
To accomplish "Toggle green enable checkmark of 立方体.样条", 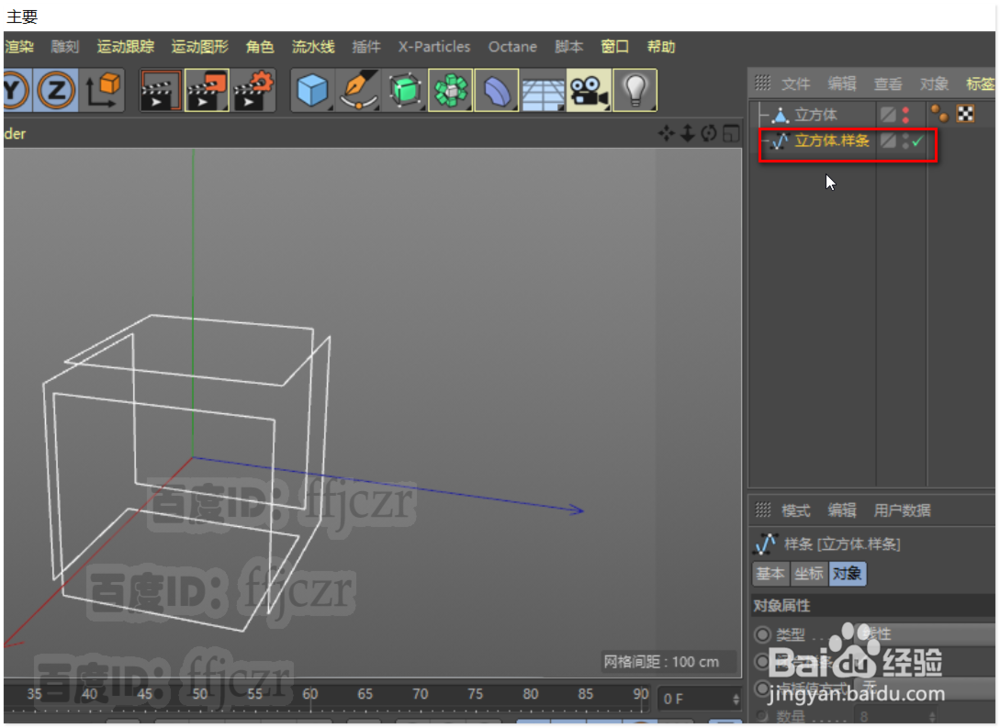I will [917, 141].
